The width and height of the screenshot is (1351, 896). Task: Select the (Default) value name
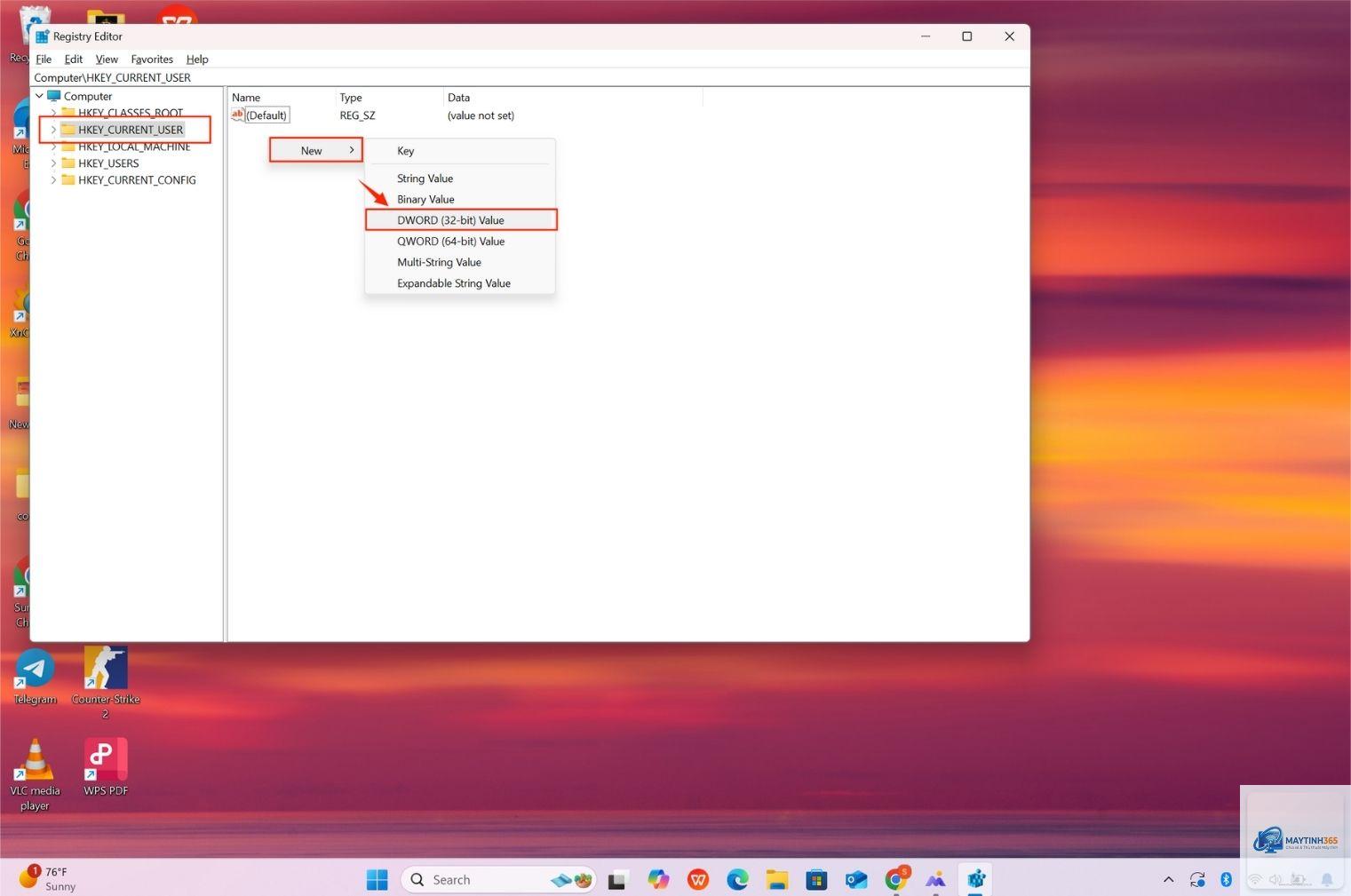tap(266, 115)
